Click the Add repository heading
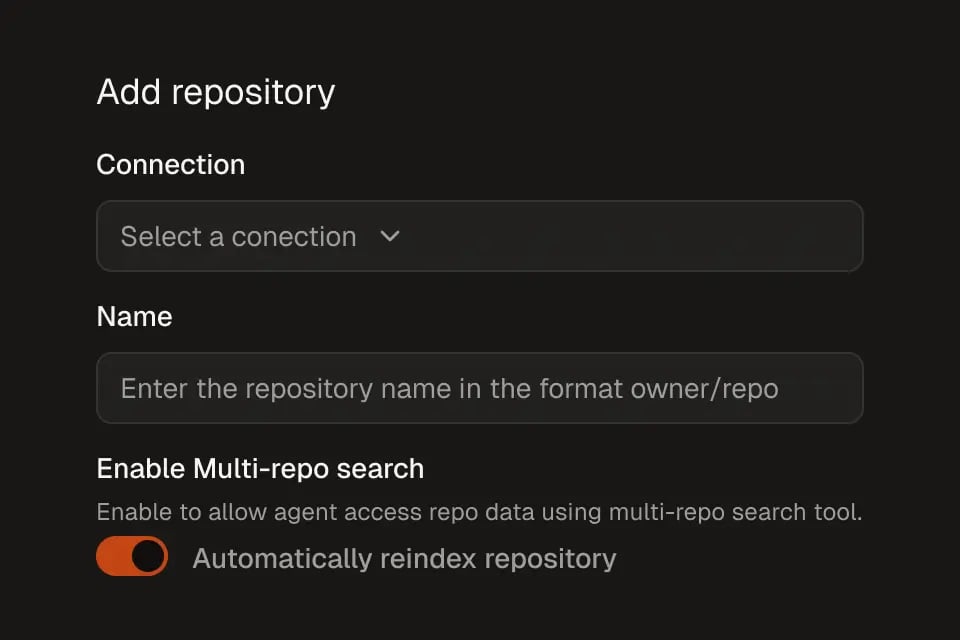960x640 pixels. [x=215, y=92]
